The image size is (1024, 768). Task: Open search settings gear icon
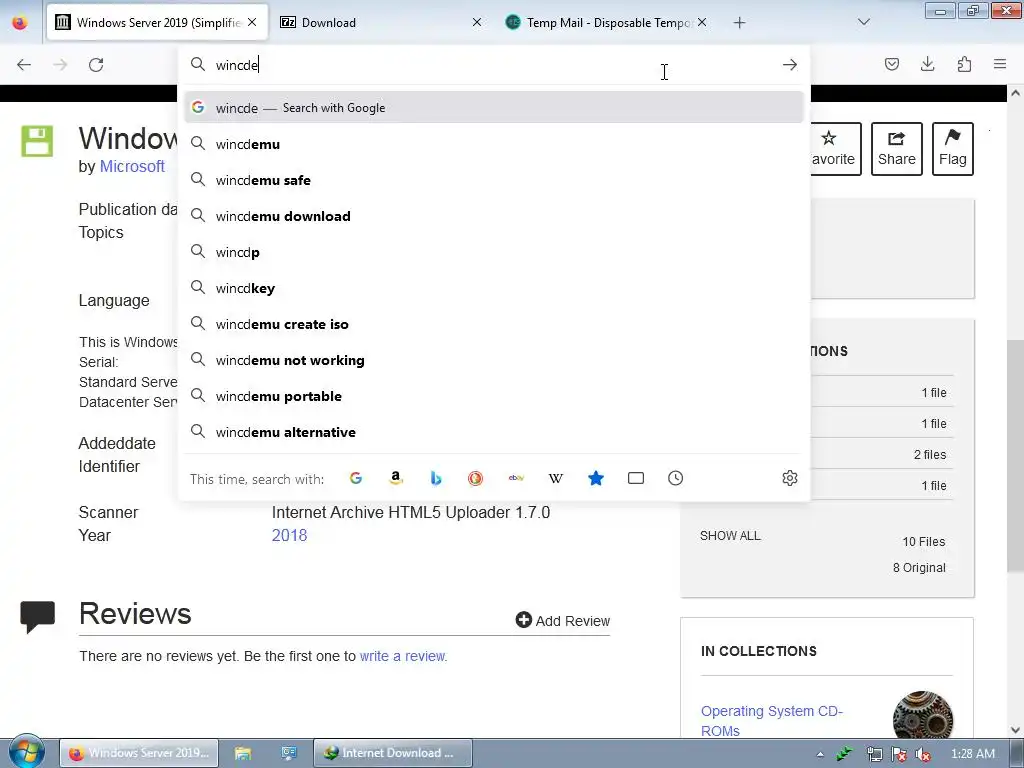coord(790,478)
